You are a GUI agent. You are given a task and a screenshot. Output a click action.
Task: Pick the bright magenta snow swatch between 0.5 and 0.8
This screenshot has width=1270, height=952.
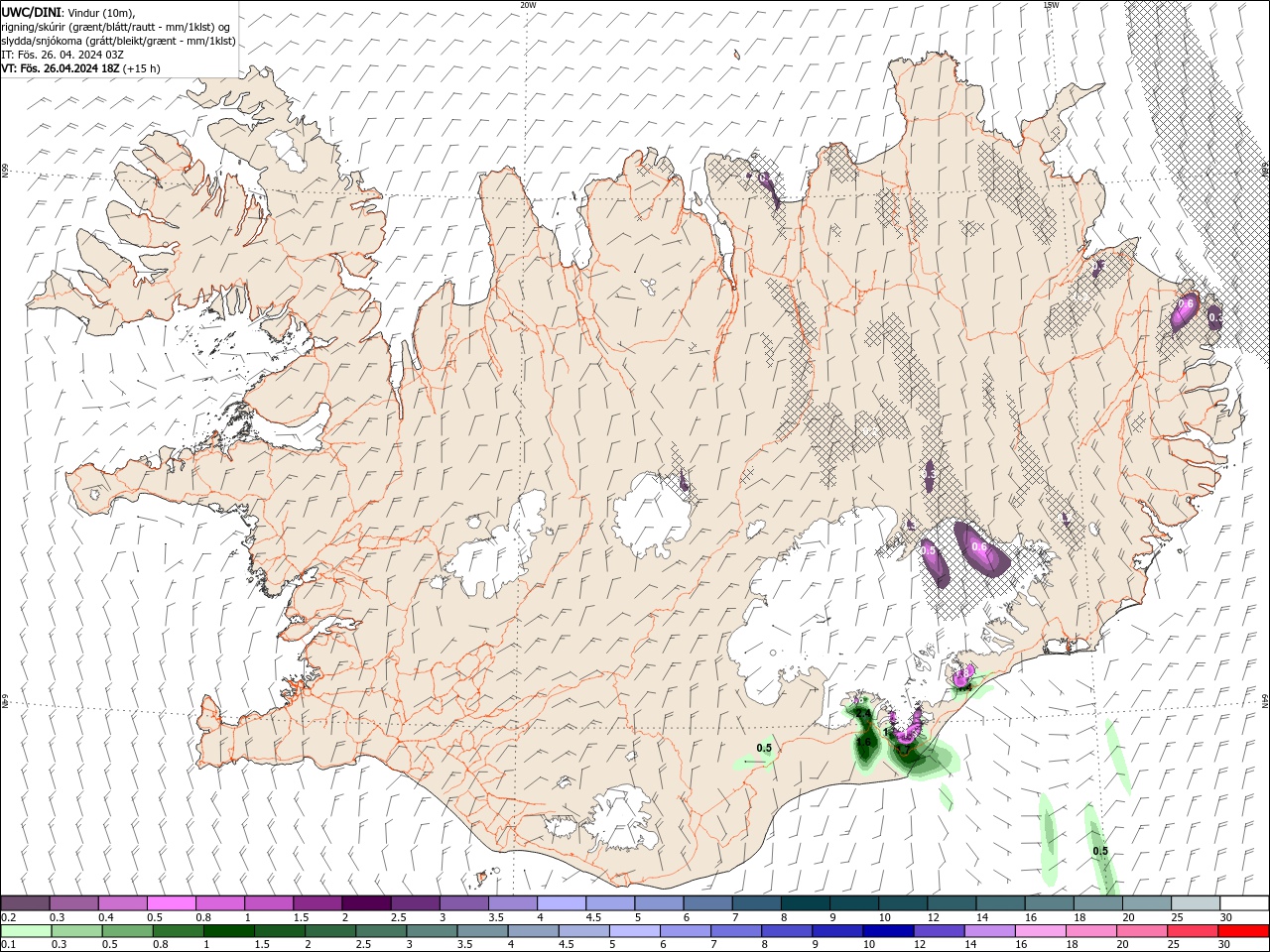(171, 902)
